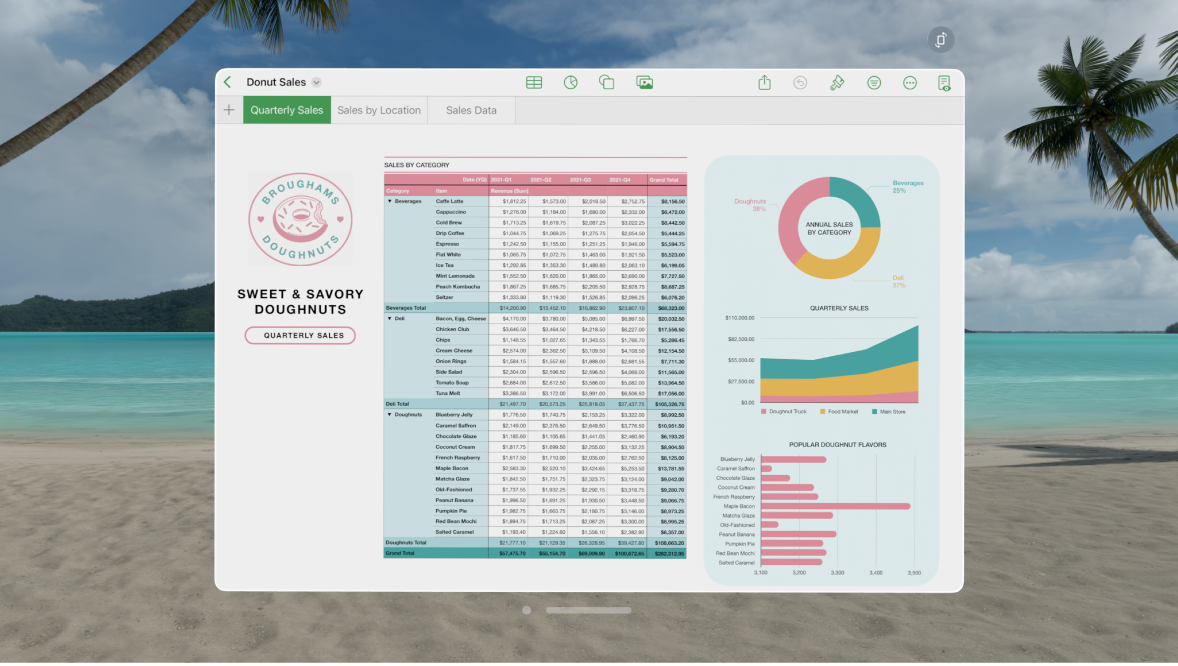
Task: Tap the Share icon
Action: (764, 82)
